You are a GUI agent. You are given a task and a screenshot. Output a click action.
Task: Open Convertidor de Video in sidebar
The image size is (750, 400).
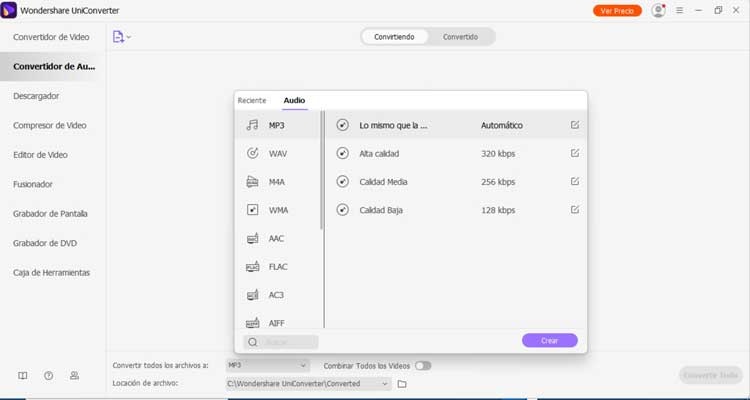(51, 37)
